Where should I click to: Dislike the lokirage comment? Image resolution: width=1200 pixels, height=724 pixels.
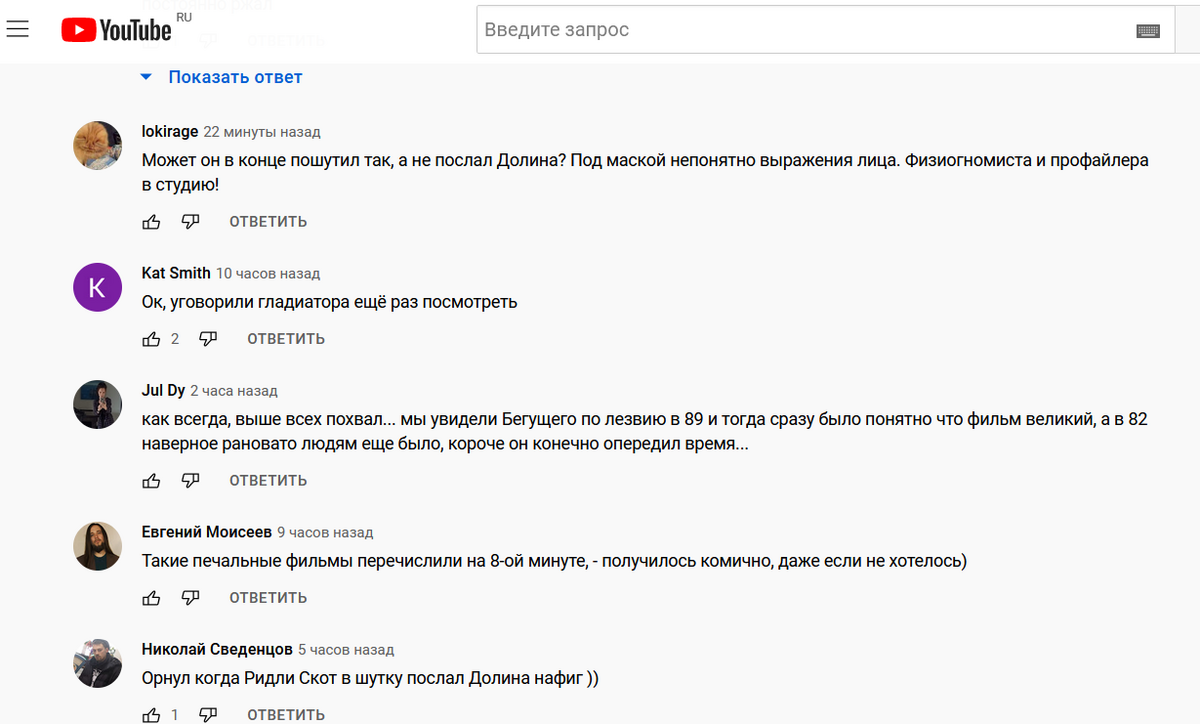190,222
